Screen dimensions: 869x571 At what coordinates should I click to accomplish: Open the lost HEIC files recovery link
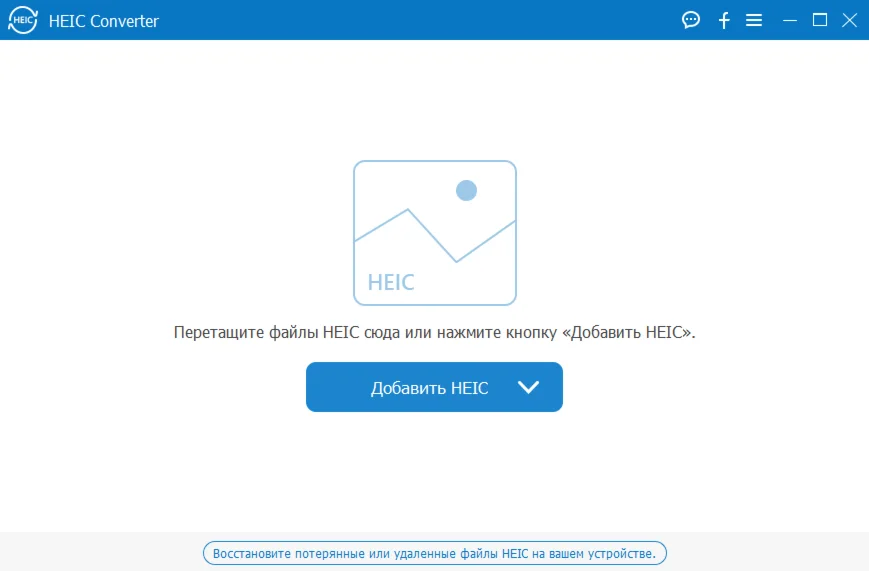[x=434, y=553]
